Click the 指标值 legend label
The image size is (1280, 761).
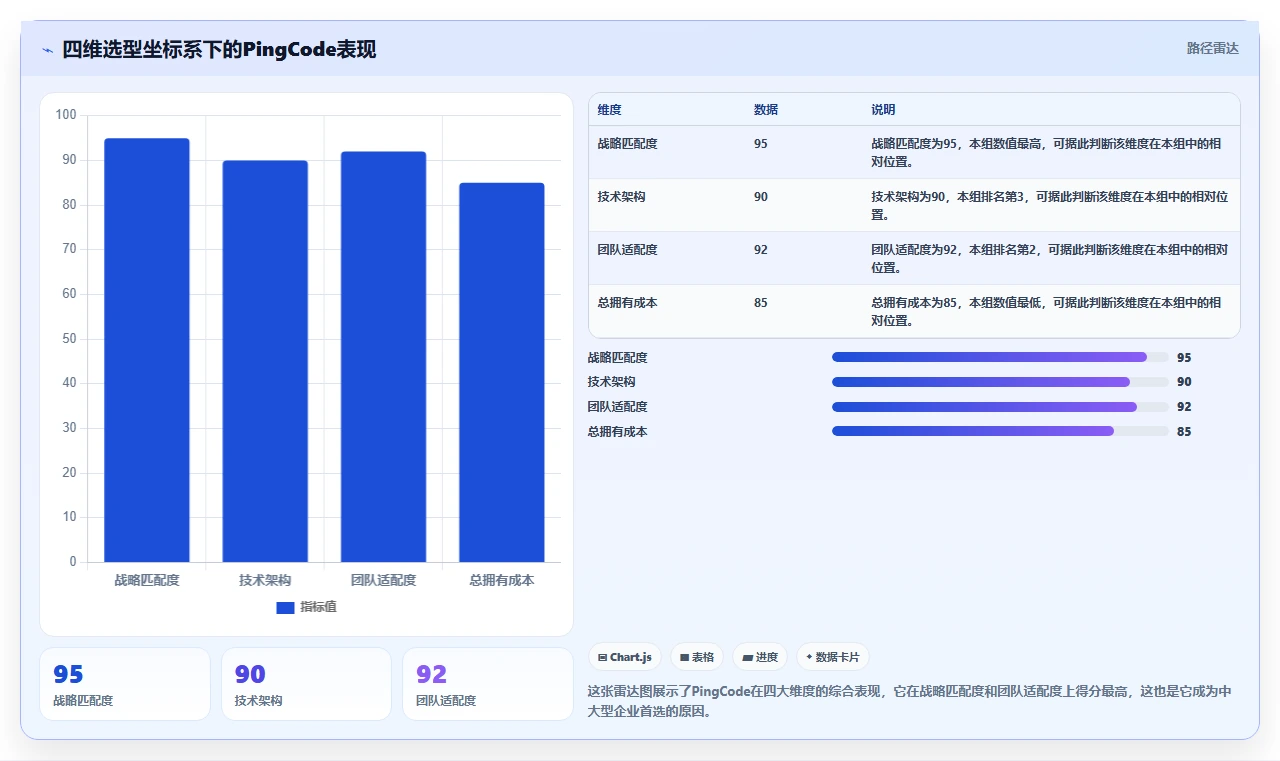[x=318, y=607]
